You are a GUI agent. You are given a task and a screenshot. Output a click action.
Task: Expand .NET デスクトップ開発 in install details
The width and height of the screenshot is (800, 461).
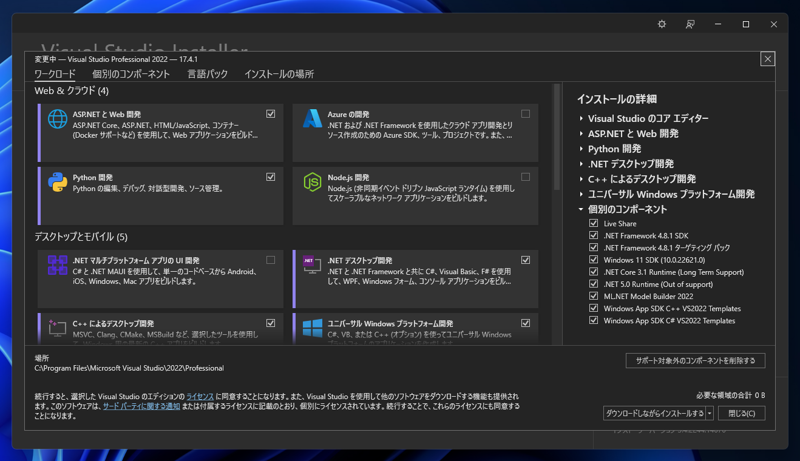[581, 164]
